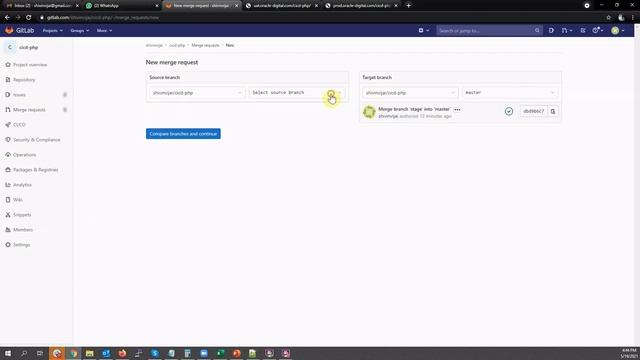Open Snippets in the sidebar
The image size is (640, 360).
pyautogui.click(x=18, y=215)
